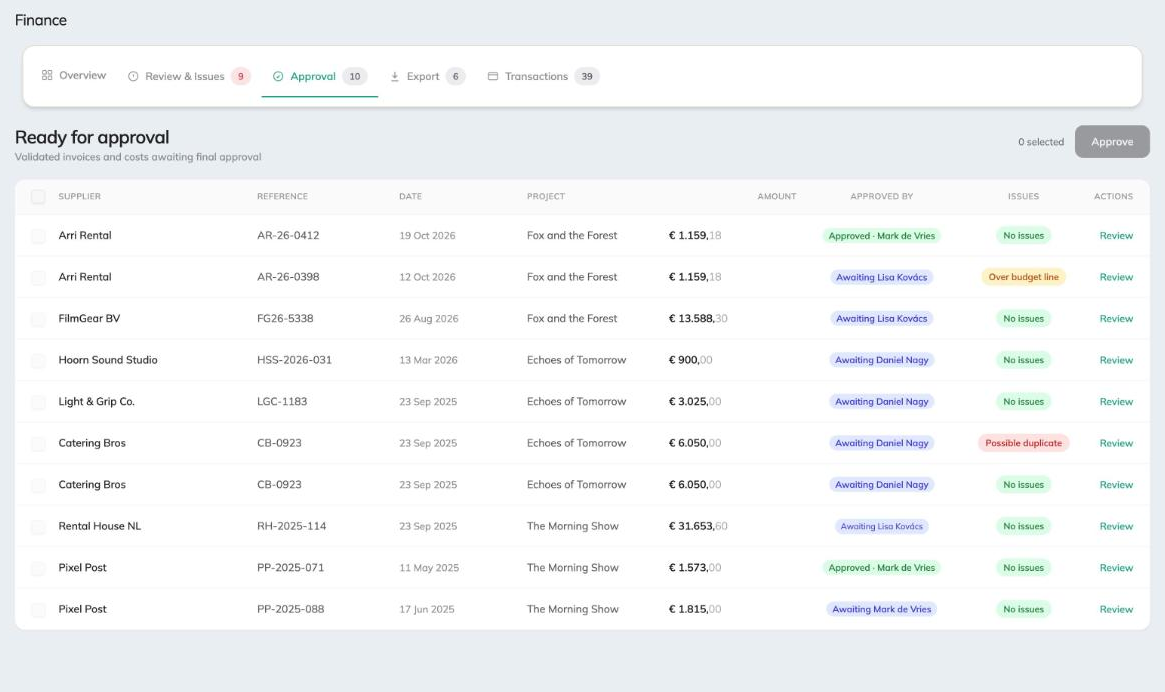
Task: Click the Amount column header
Action: pyautogui.click(x=776, y=196)
